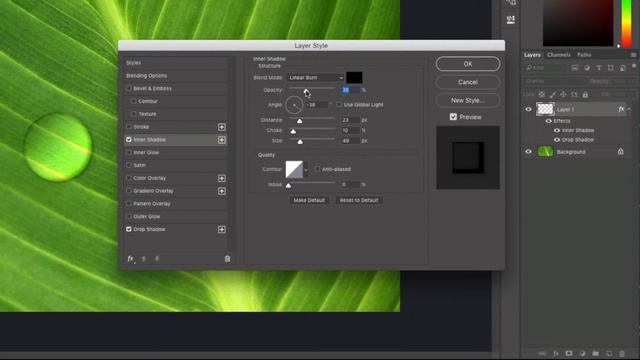
Task: Hide Background layer with eye icon
Action: [x=528, y=152]
